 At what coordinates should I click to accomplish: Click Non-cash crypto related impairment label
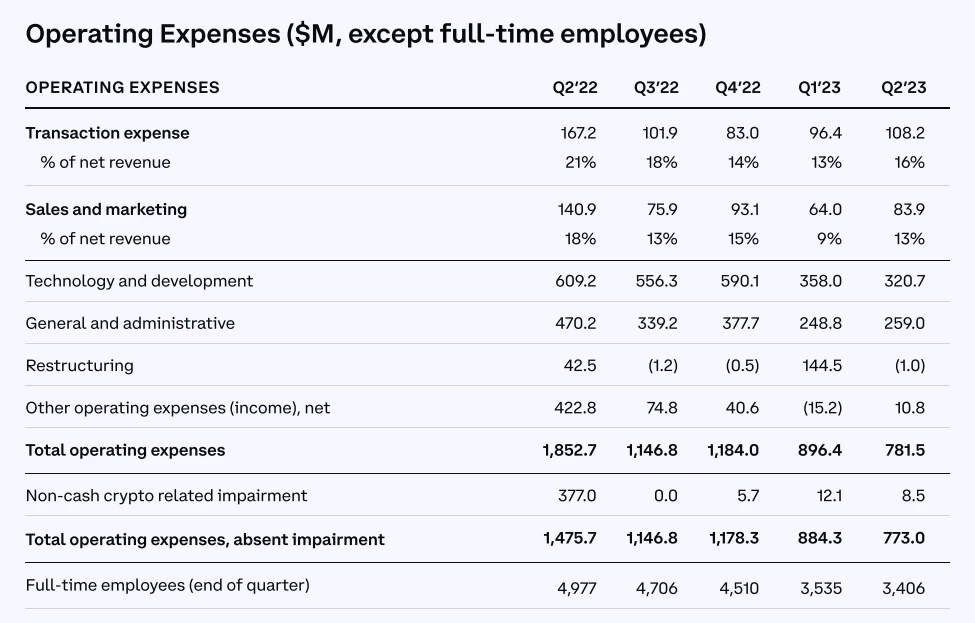tap(167, 496)
